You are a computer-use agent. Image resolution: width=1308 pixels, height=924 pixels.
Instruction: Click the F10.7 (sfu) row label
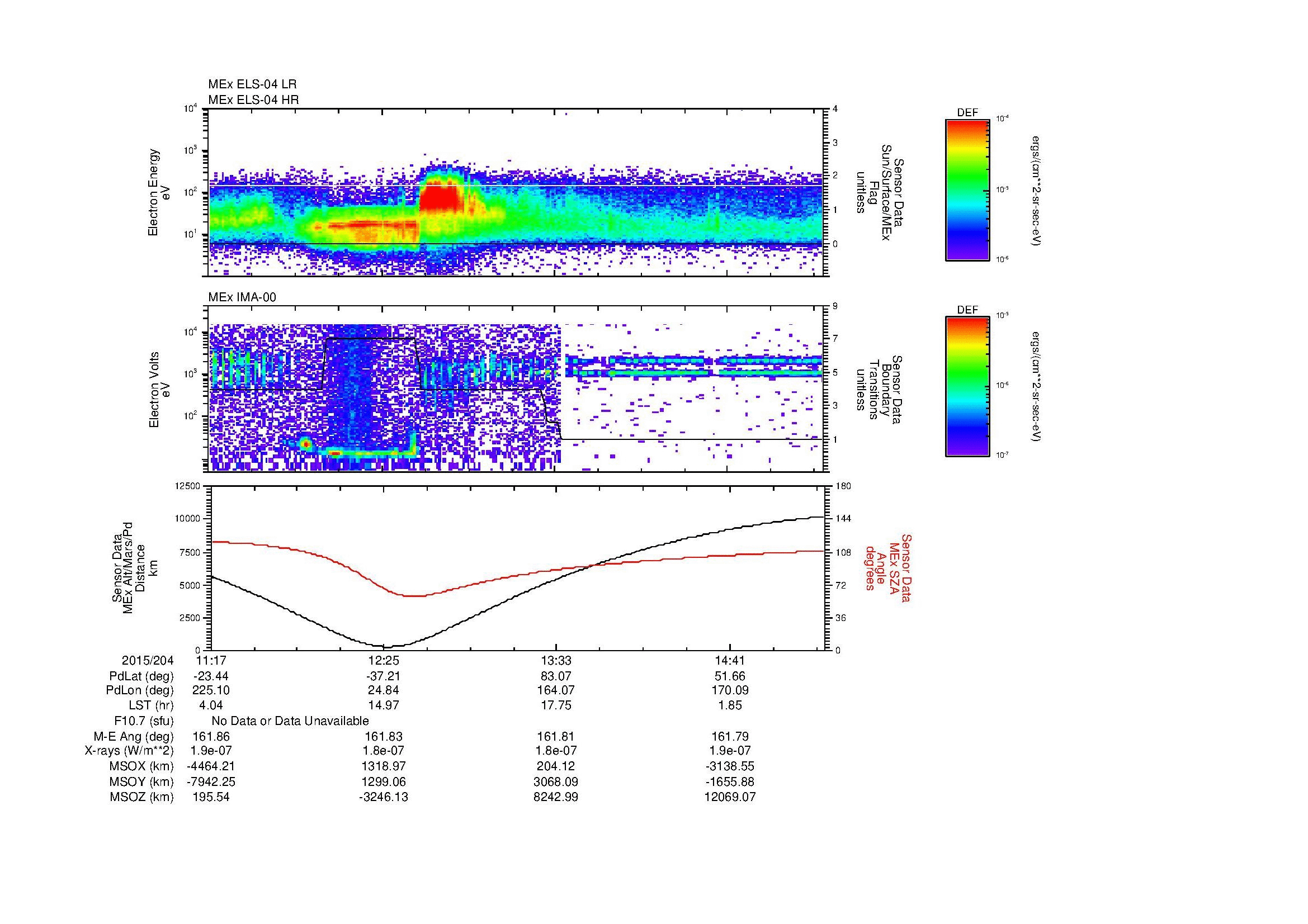(x=144, y=721)
